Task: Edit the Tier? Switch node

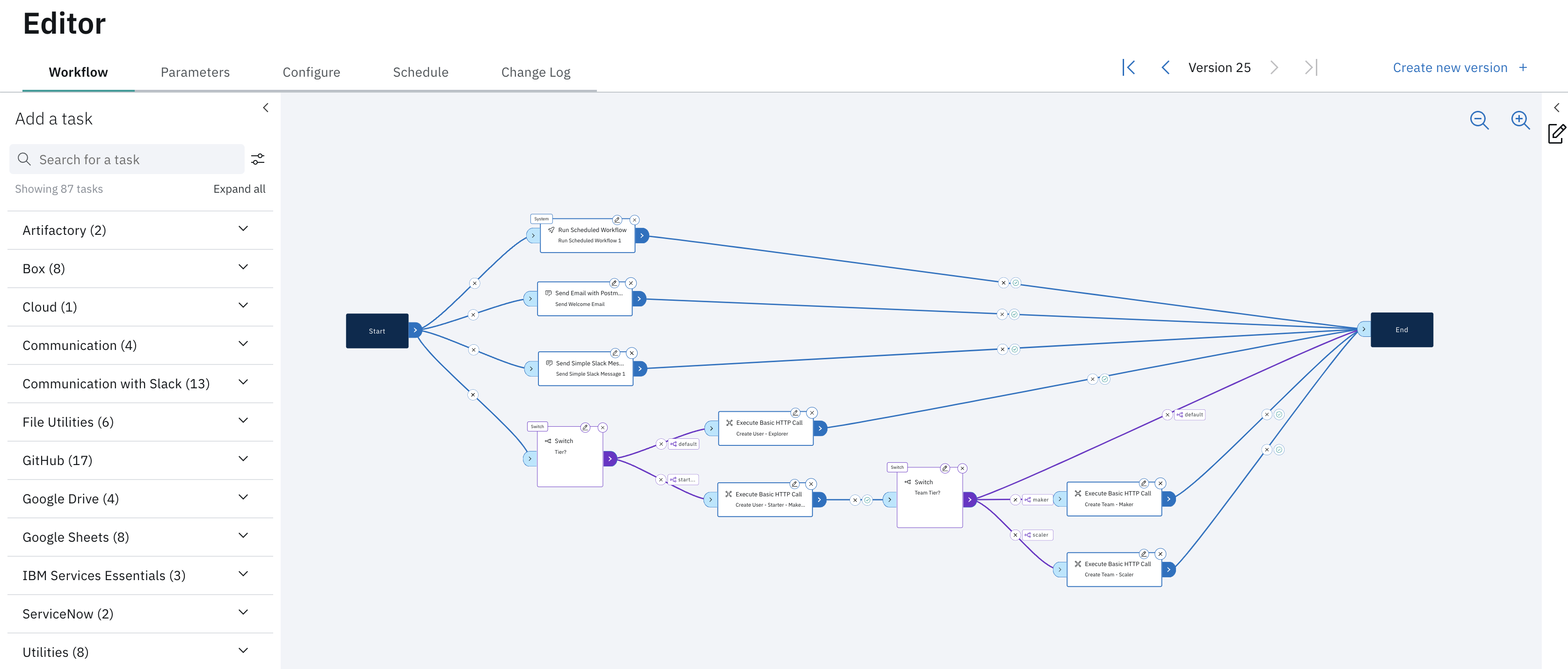Action: (x=585, y=427)
